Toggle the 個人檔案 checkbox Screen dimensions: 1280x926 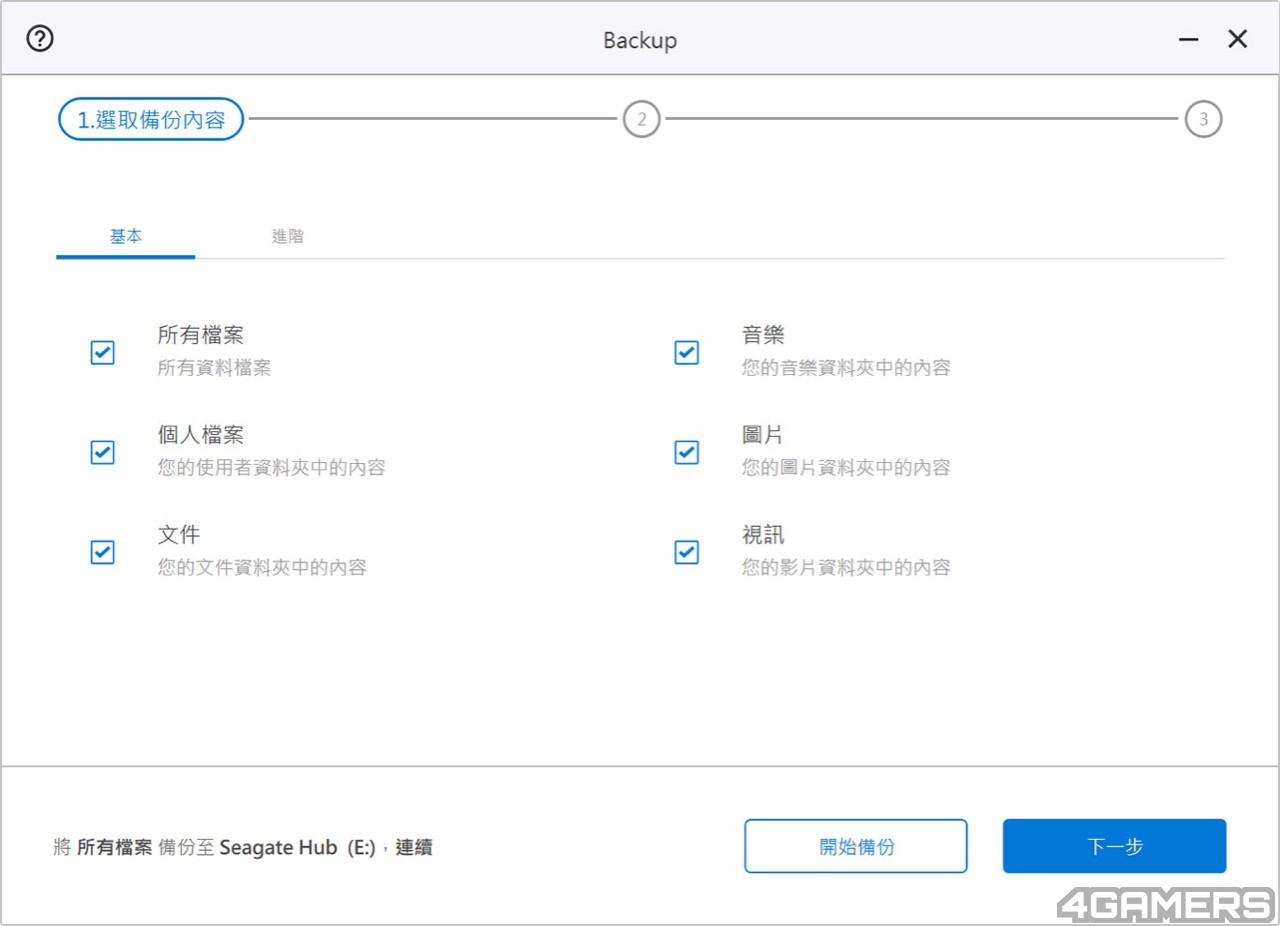pos(102,452)
